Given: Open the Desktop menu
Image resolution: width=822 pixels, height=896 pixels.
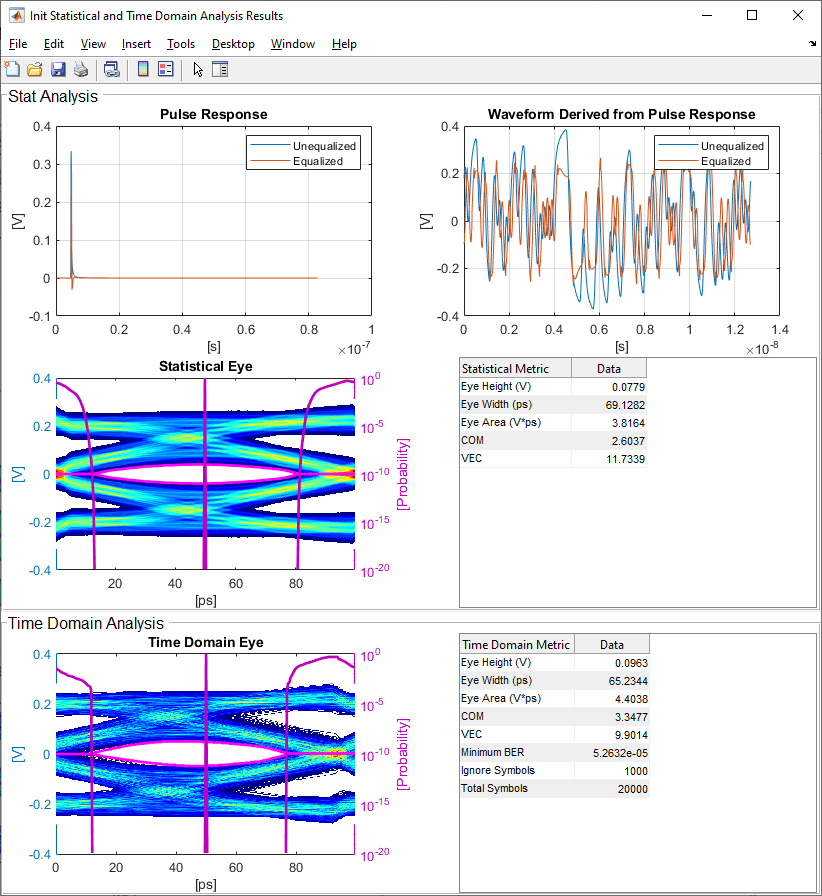Looking at the screenshot, I should pos(233,44).
